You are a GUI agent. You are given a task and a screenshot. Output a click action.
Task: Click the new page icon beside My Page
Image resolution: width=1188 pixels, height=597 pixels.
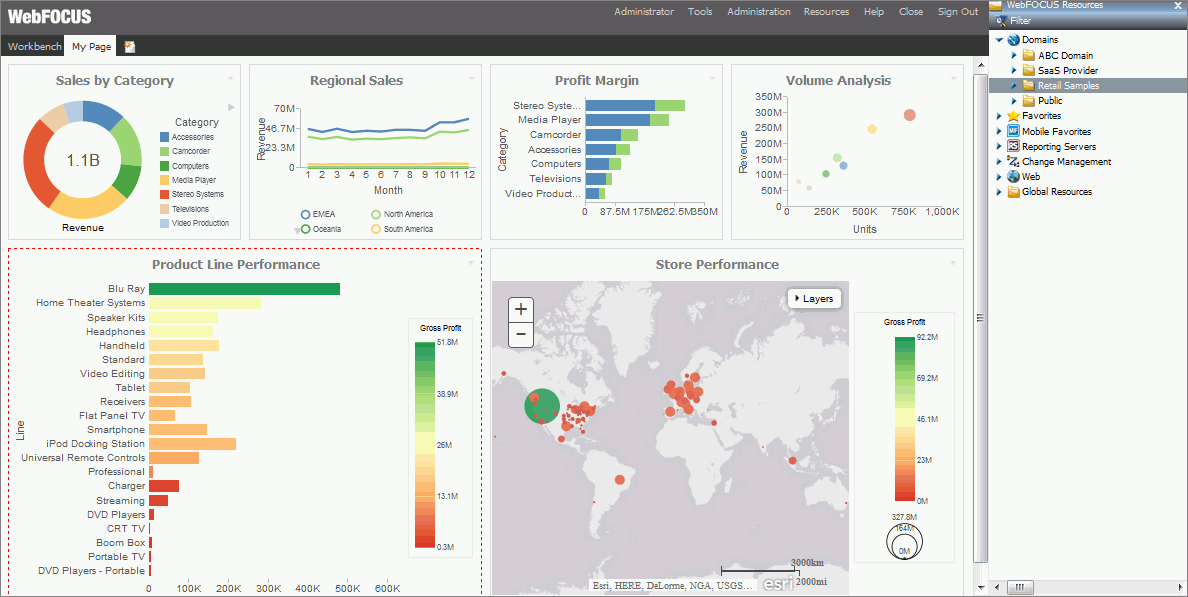click(x=129, y=46)
